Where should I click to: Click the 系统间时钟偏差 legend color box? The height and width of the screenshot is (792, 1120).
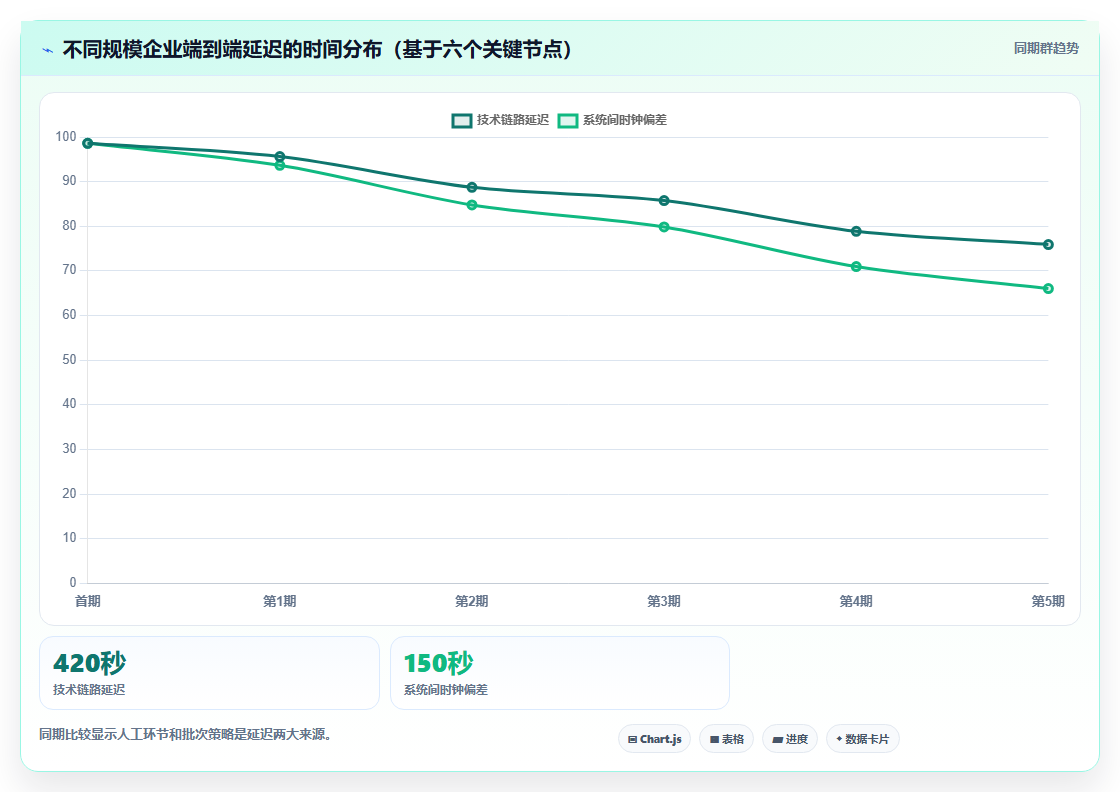click(x=568, y=121)
